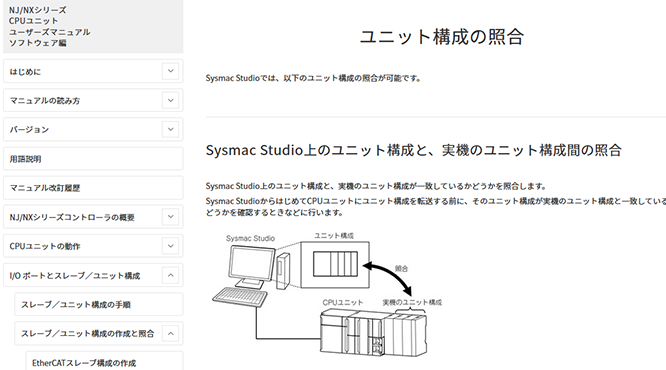Click the page title ユニット構成の照合
This screenshot has height=370, width=666.
pyautogui.click(x=442, y=37)
